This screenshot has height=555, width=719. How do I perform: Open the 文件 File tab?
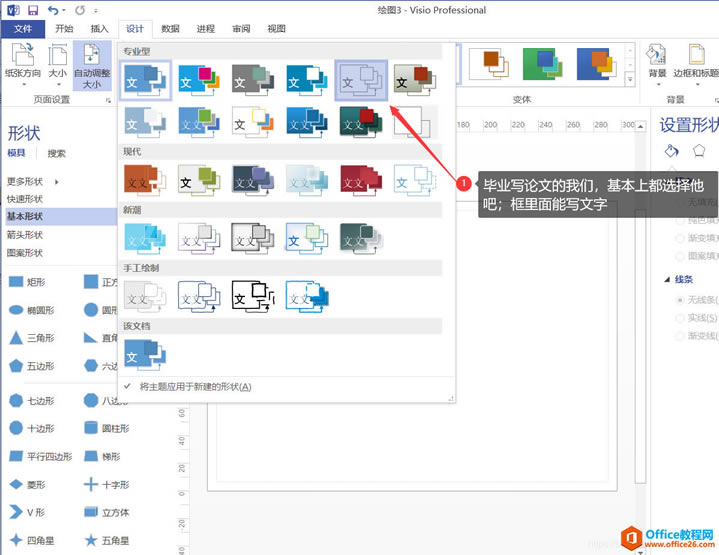(23, 28)
